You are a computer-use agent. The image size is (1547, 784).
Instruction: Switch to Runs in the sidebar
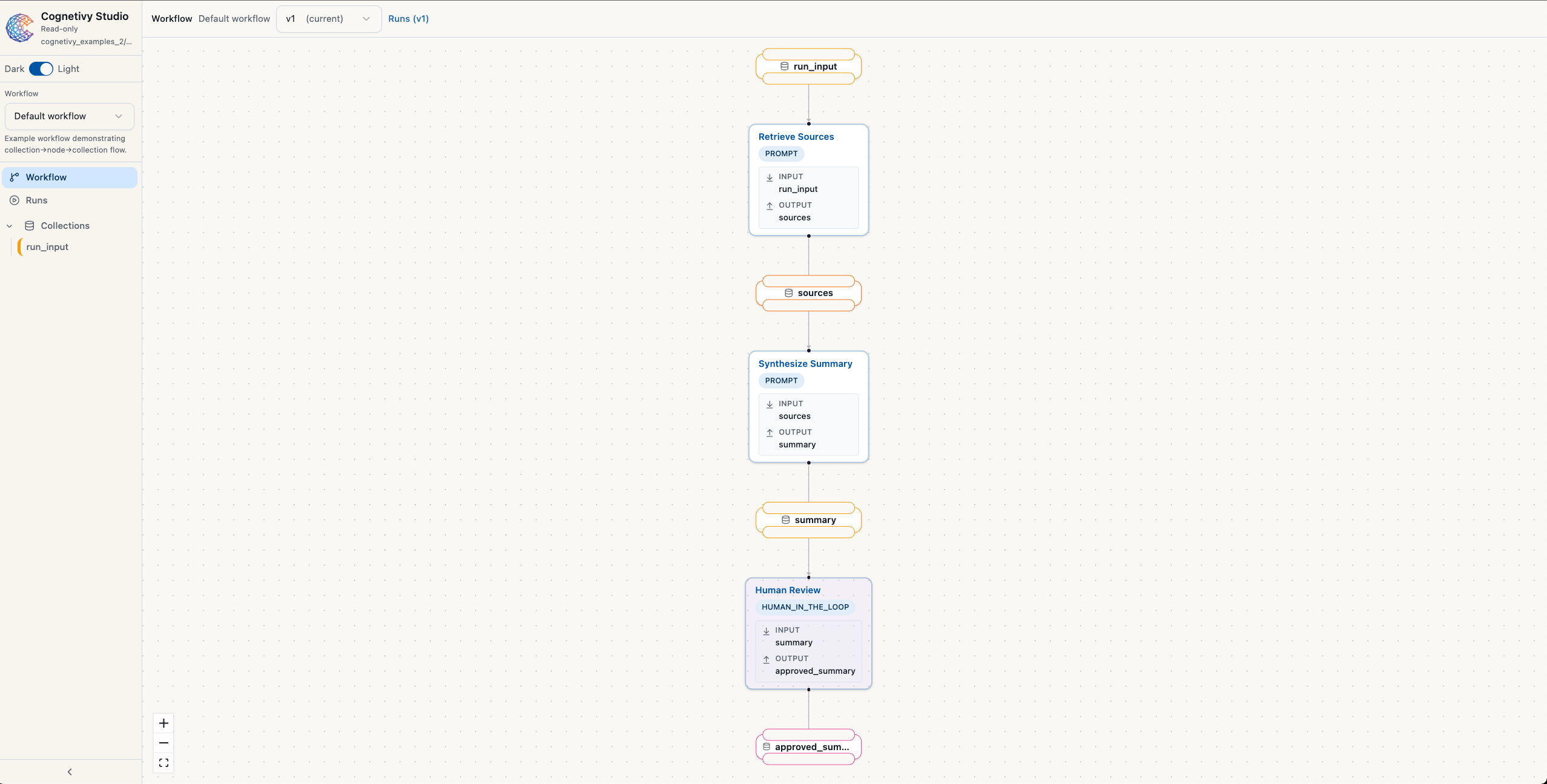click(37, 200)
